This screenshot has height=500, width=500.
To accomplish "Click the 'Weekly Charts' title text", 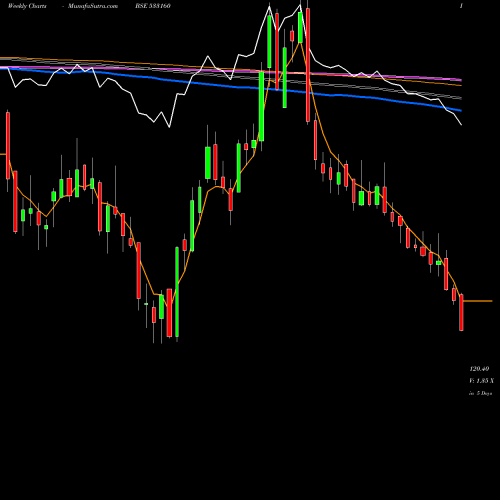I will [27, 6].
